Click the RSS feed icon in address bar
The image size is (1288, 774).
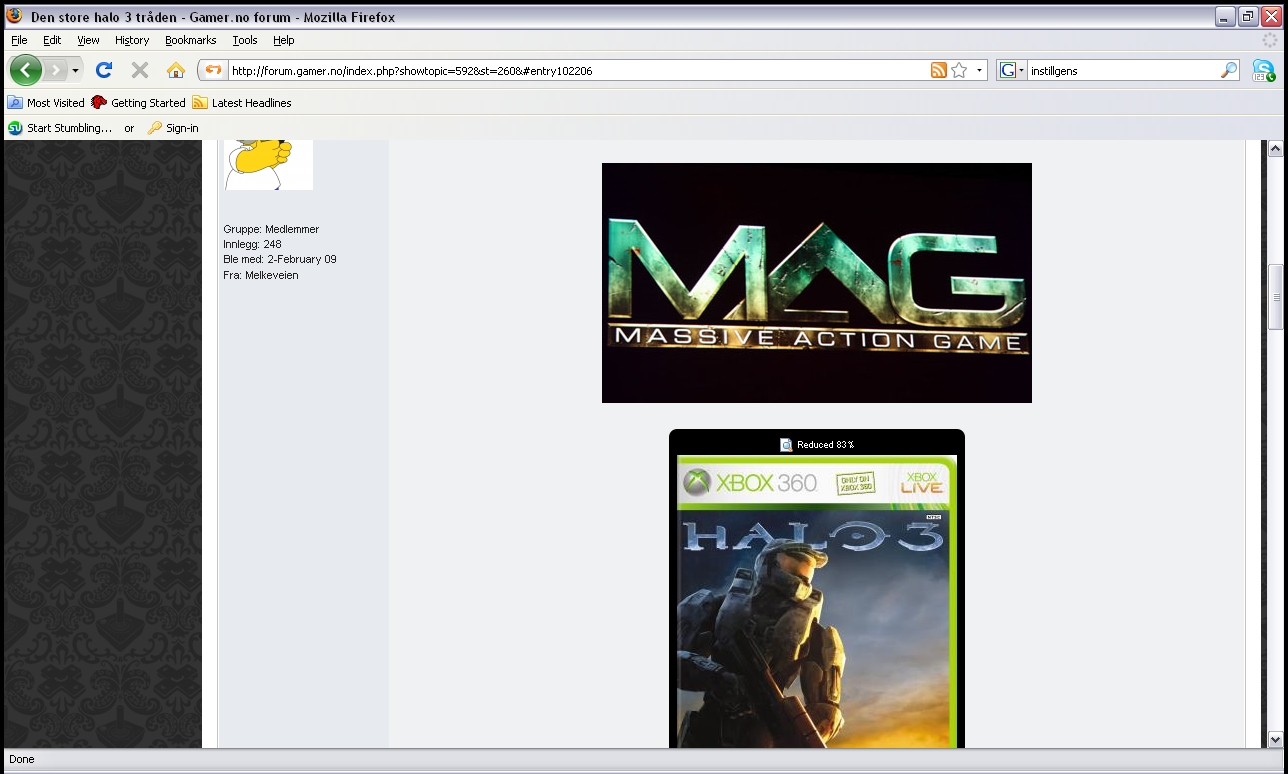click(938, 70)
